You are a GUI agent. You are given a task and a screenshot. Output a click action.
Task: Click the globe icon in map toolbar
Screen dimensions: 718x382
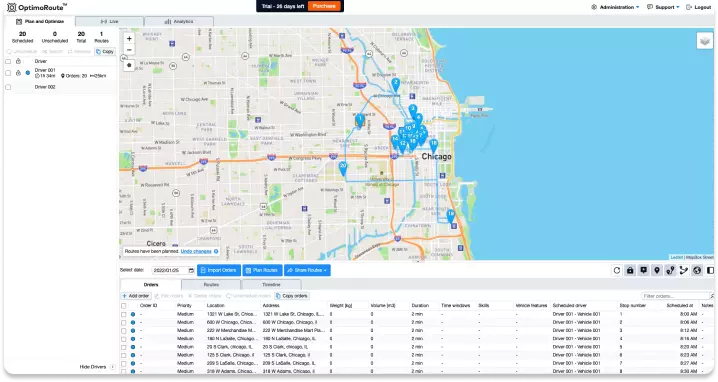point(697,271)
